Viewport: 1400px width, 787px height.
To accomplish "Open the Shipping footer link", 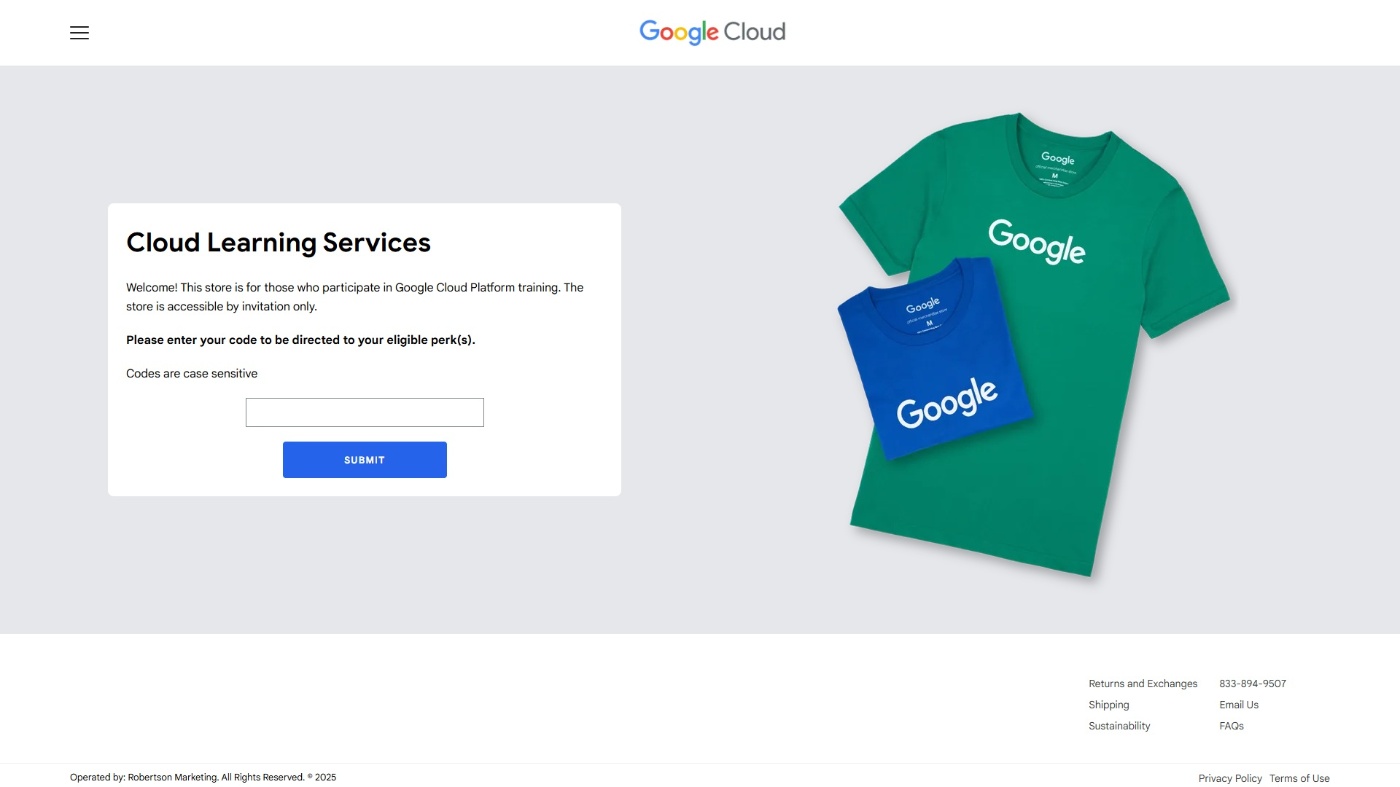I will (x=1109, y=705).
